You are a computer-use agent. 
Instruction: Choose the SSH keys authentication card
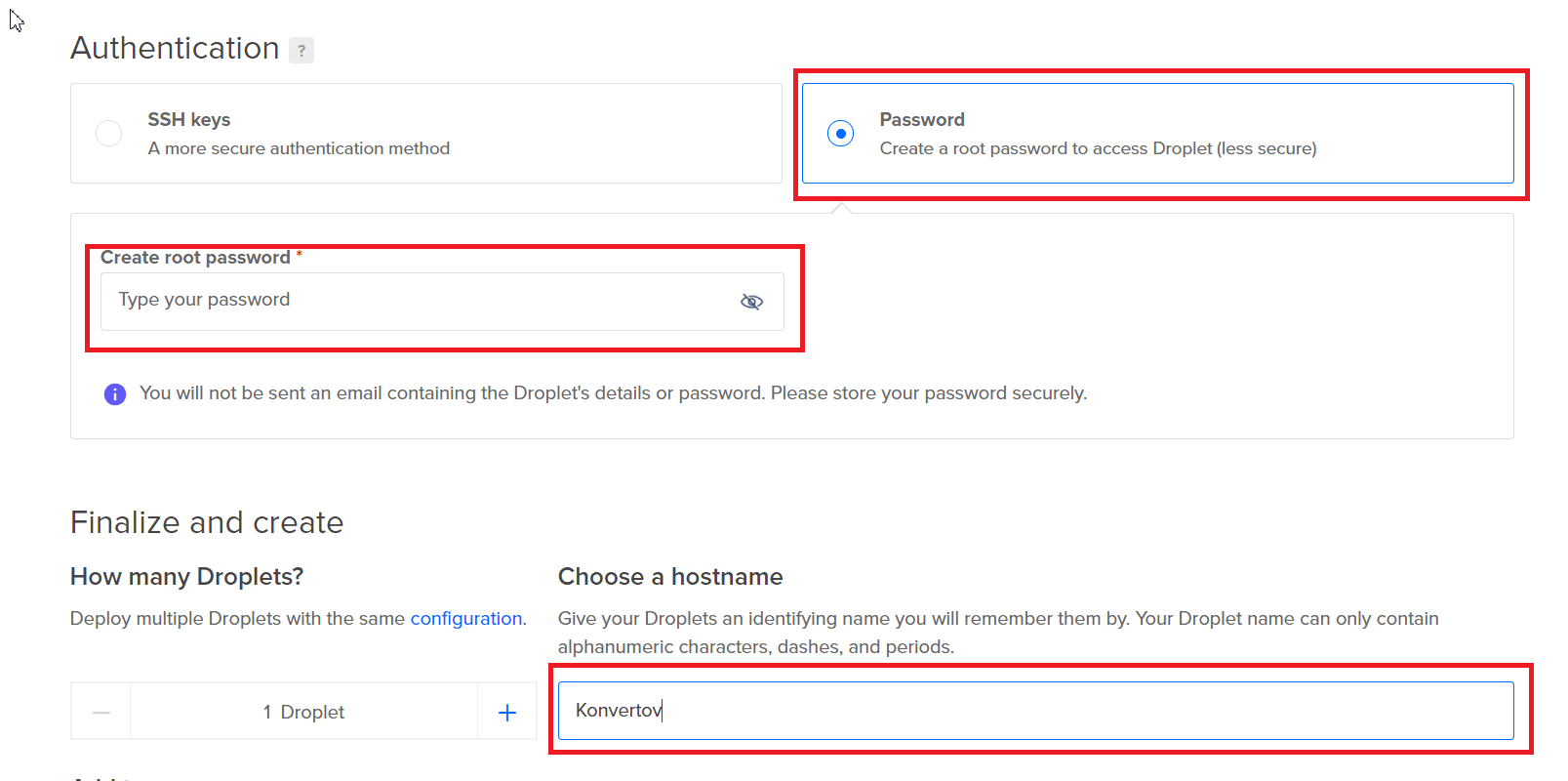click(426, 133)
